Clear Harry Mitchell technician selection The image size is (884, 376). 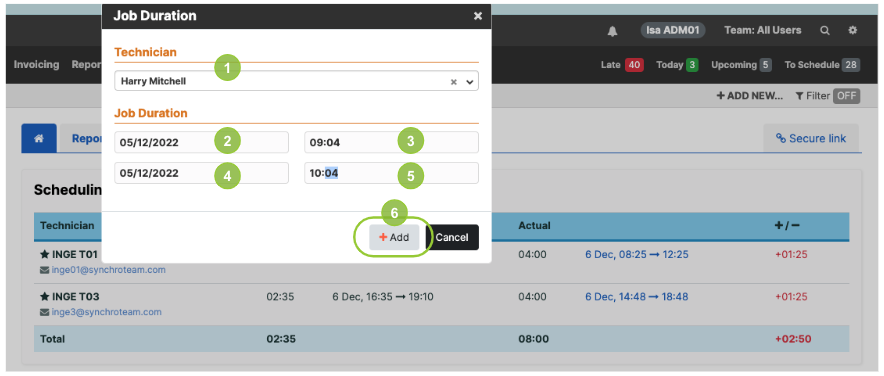453,82
